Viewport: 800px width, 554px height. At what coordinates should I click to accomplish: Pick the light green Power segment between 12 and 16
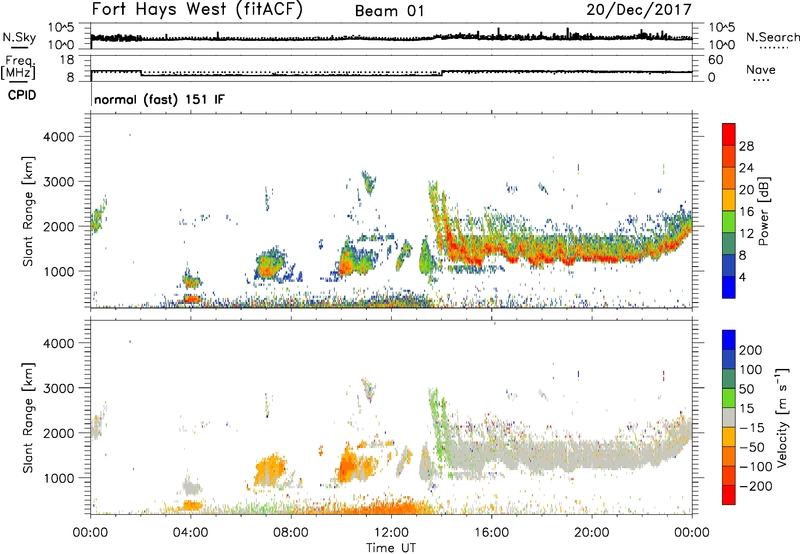click(729, 221)
